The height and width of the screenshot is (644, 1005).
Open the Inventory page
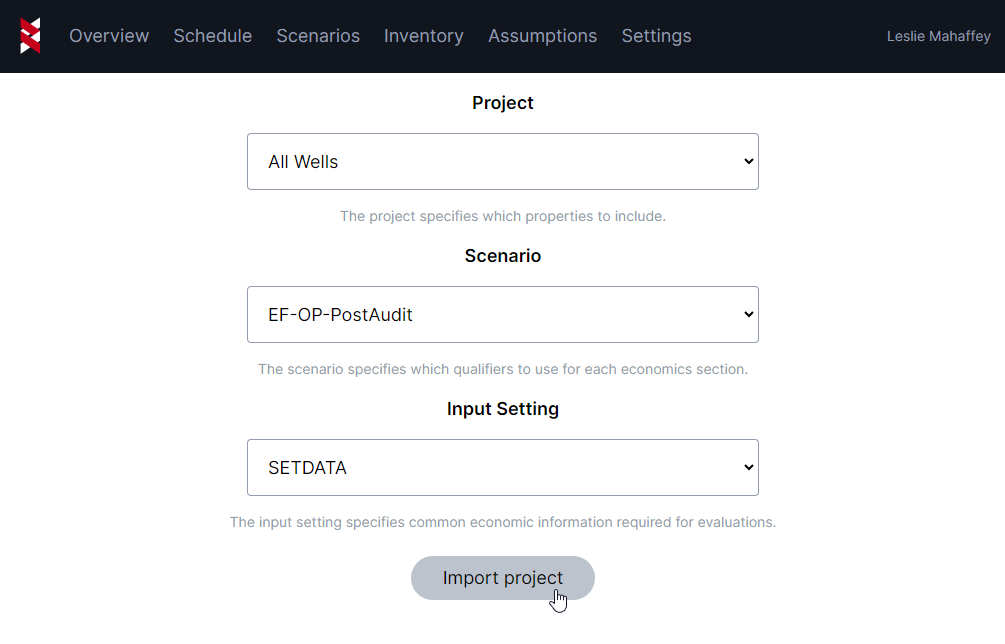(x=424, y=36)
